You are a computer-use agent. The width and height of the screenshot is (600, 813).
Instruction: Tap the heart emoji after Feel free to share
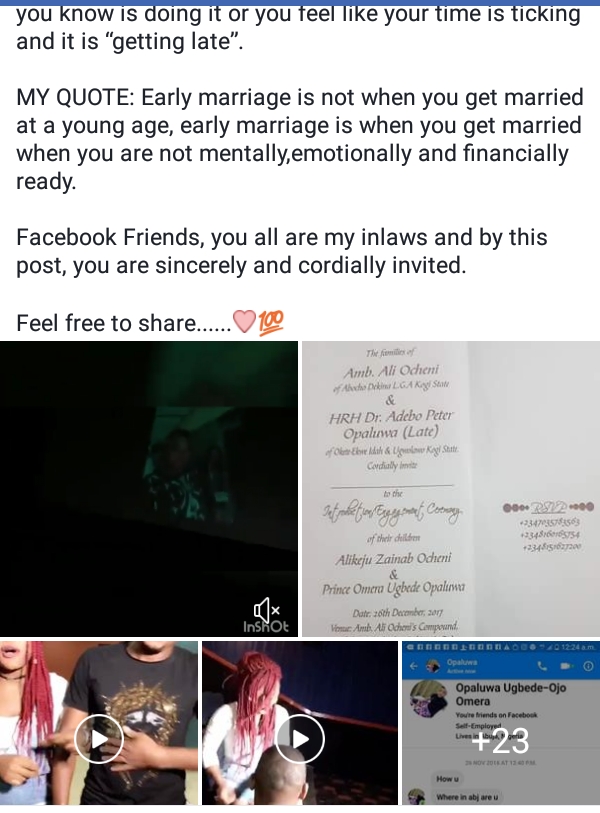(x=244, y=323)
